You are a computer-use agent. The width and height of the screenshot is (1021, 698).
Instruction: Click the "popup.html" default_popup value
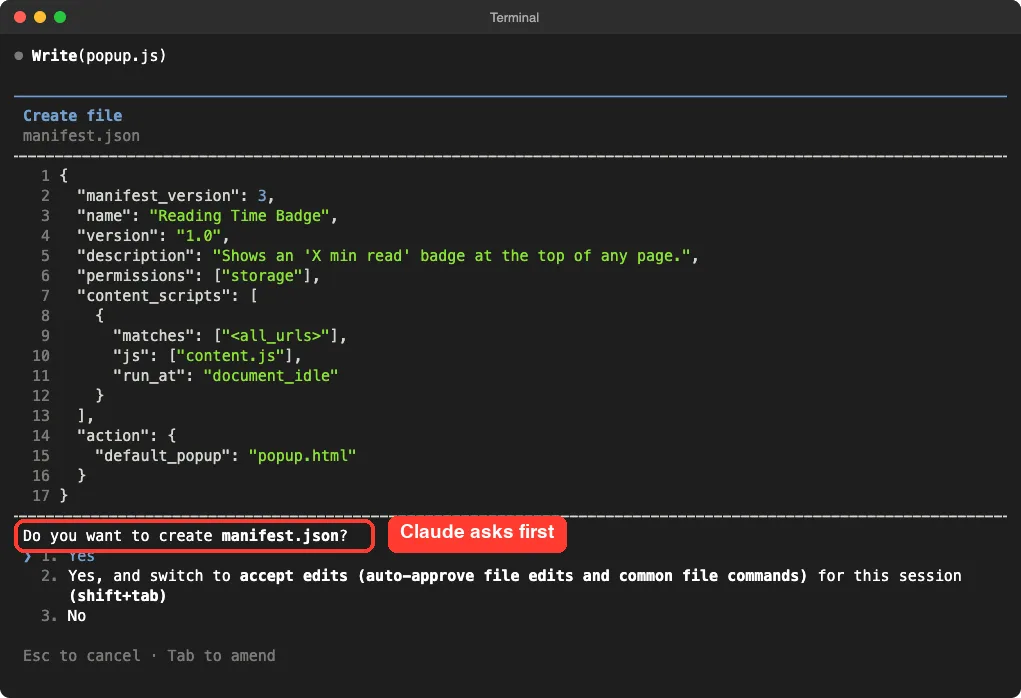[302, 456]
